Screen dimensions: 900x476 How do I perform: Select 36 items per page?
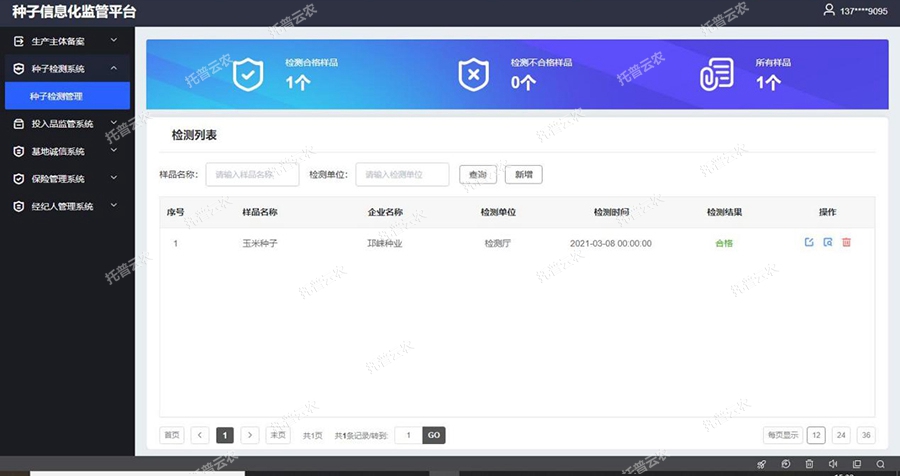click(866, 435)
